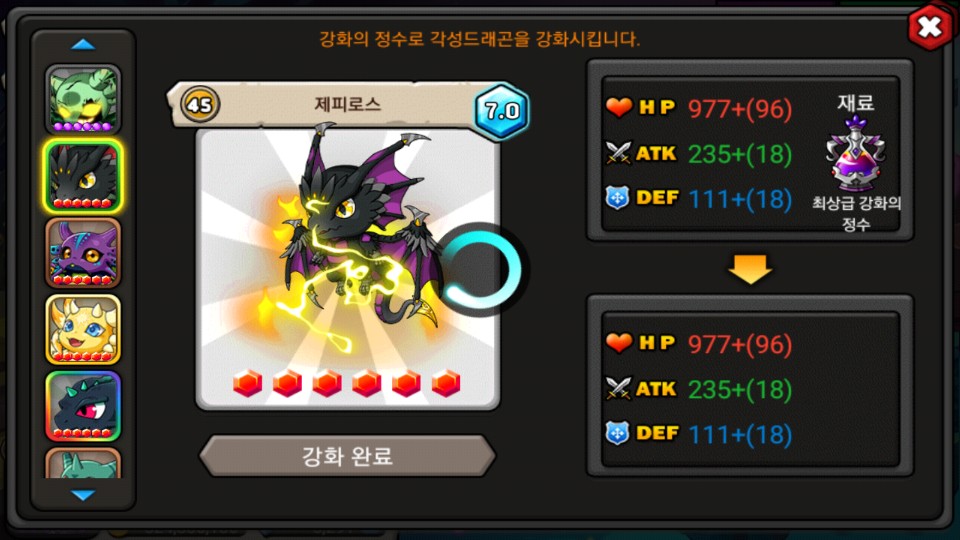Pick the yellow baby dragon thumbnail
The image size is (960, 540).
pos(83,329)
